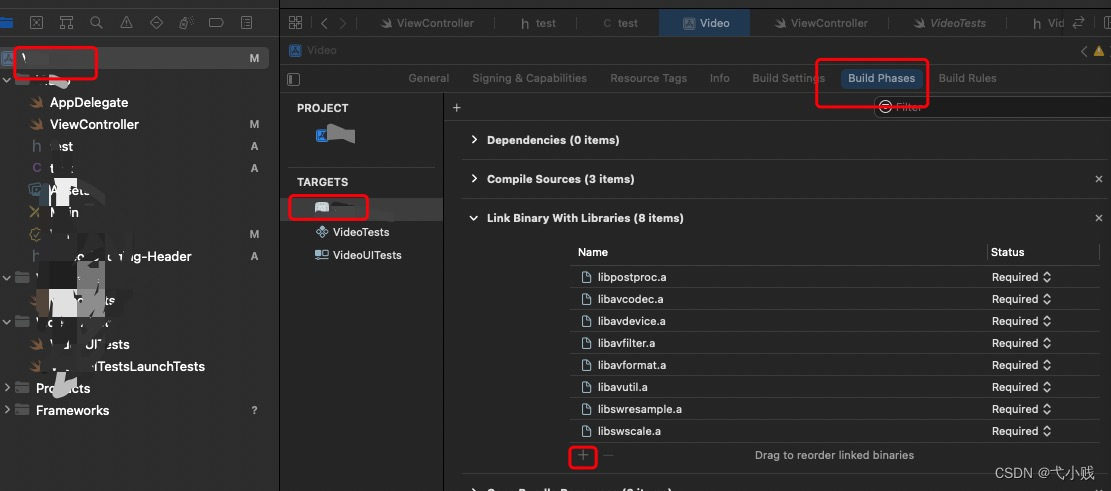Select the libavcodec.a row
The image size is (1111, 491).
point(835,299)
